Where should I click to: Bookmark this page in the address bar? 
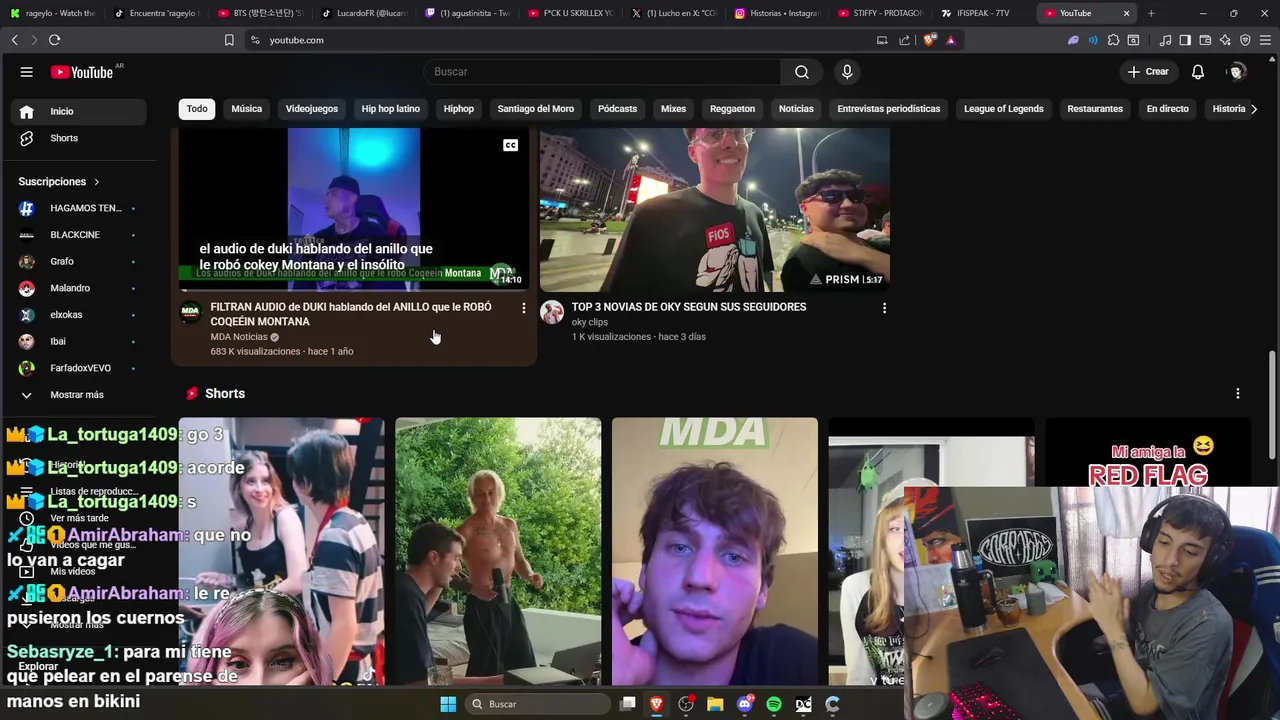coord(229,40)
